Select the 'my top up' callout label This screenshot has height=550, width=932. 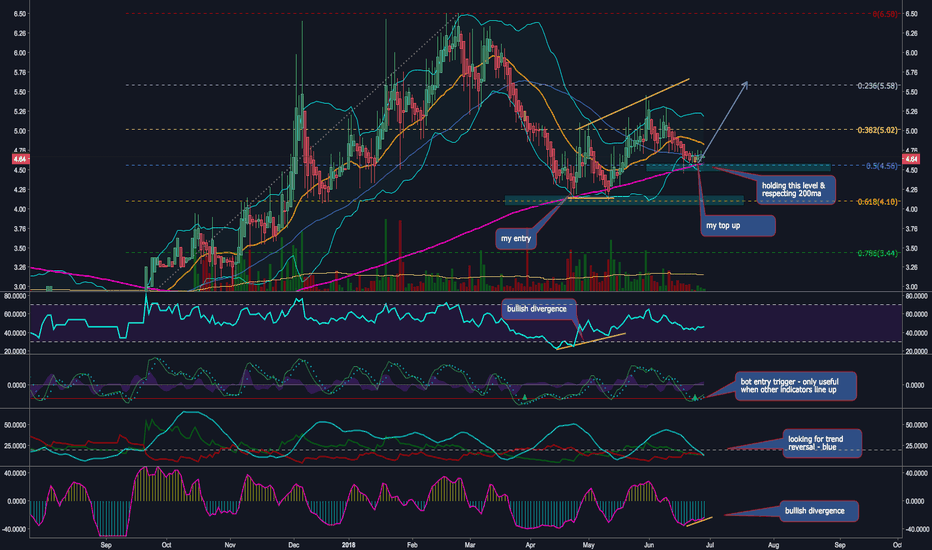(738, 225)
